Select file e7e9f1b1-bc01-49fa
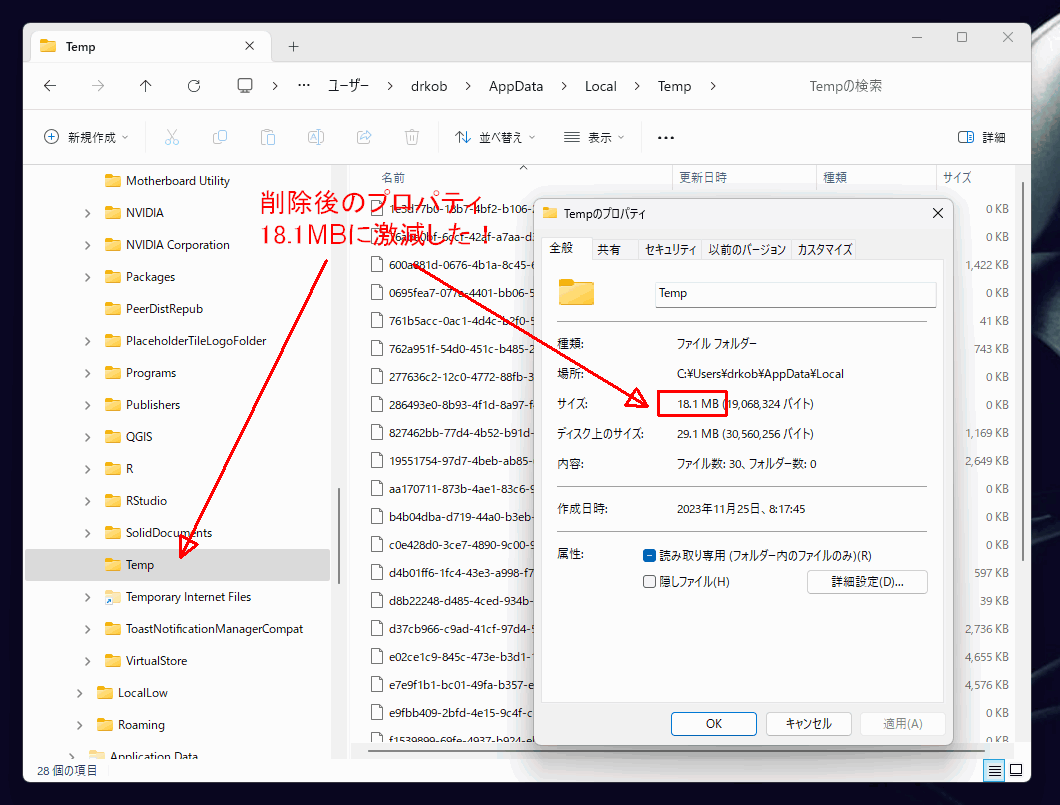This screenshot has width=1060, height=805. pyautogui.click(x=453, y=685)
